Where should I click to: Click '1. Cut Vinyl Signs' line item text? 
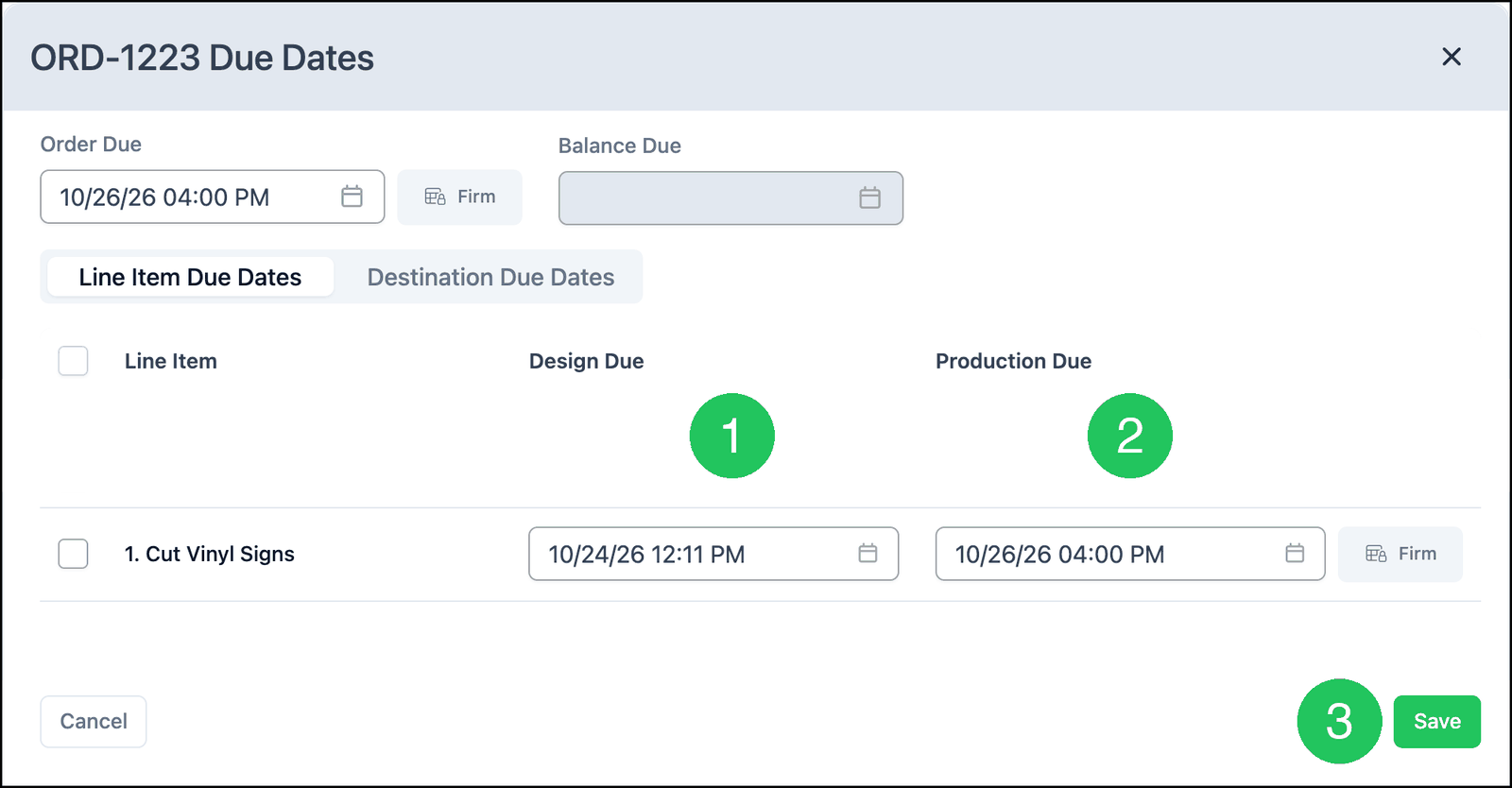pyautogui.click(x=210, y=555)
